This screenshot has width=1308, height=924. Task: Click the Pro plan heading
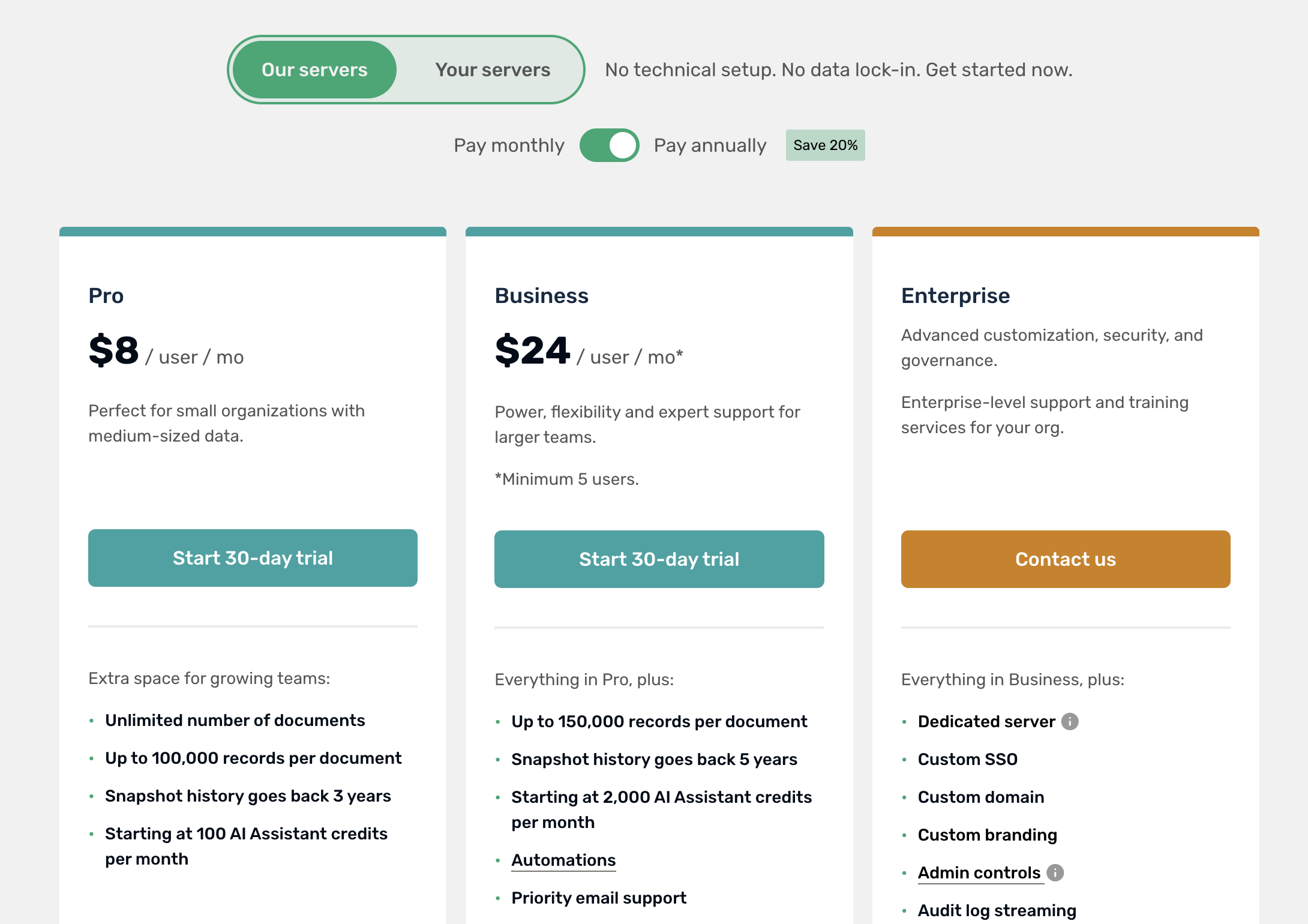pyautogui.click(x=106, y=296)
